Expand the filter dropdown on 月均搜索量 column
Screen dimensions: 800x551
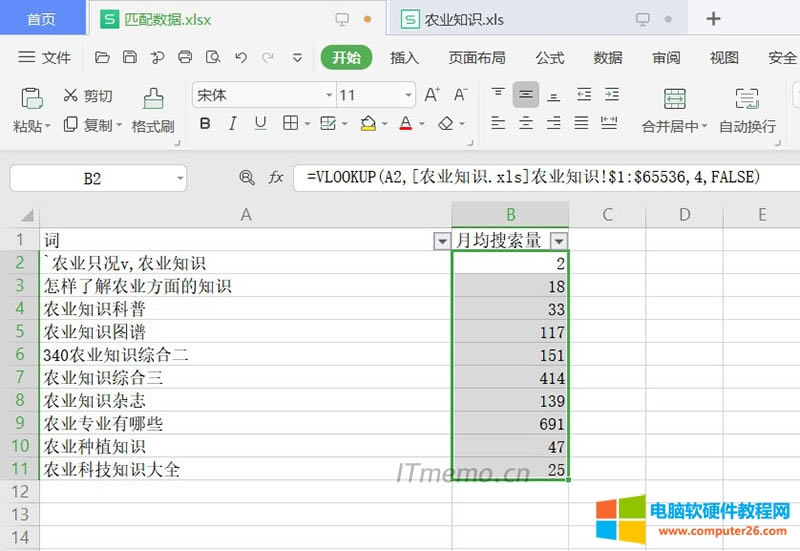click(559, 241)
